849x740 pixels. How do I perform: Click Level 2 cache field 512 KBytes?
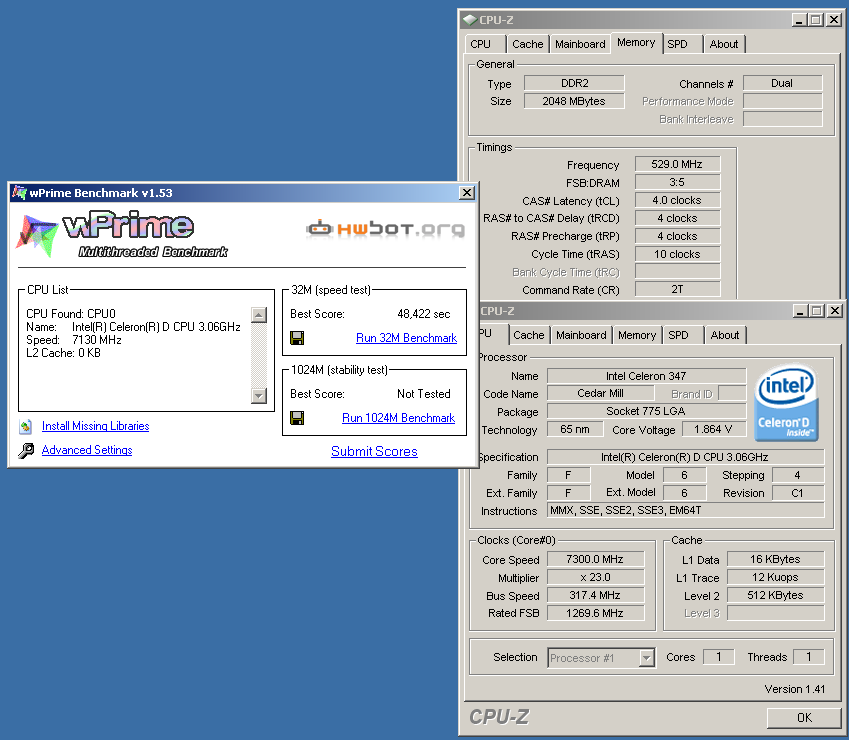tap(775, 595)
